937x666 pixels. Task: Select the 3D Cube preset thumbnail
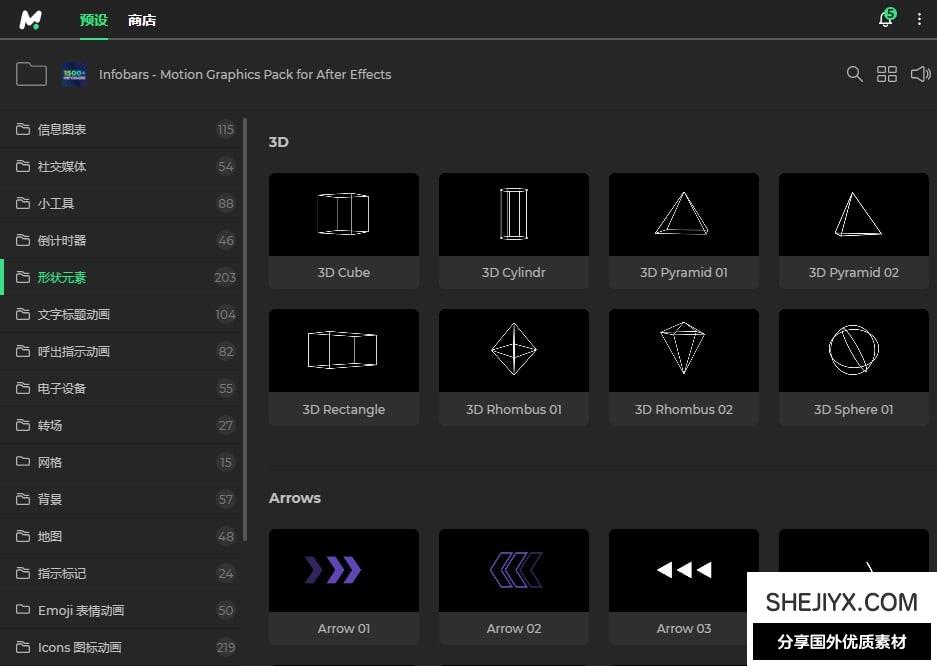tap(344, 215)
